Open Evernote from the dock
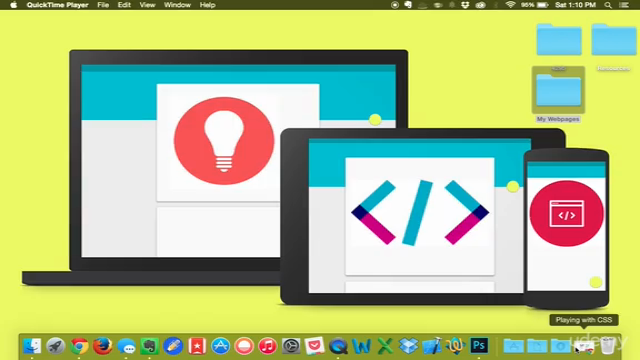The height and width of the screenshot is (360, 640). (x=149, y=346)
